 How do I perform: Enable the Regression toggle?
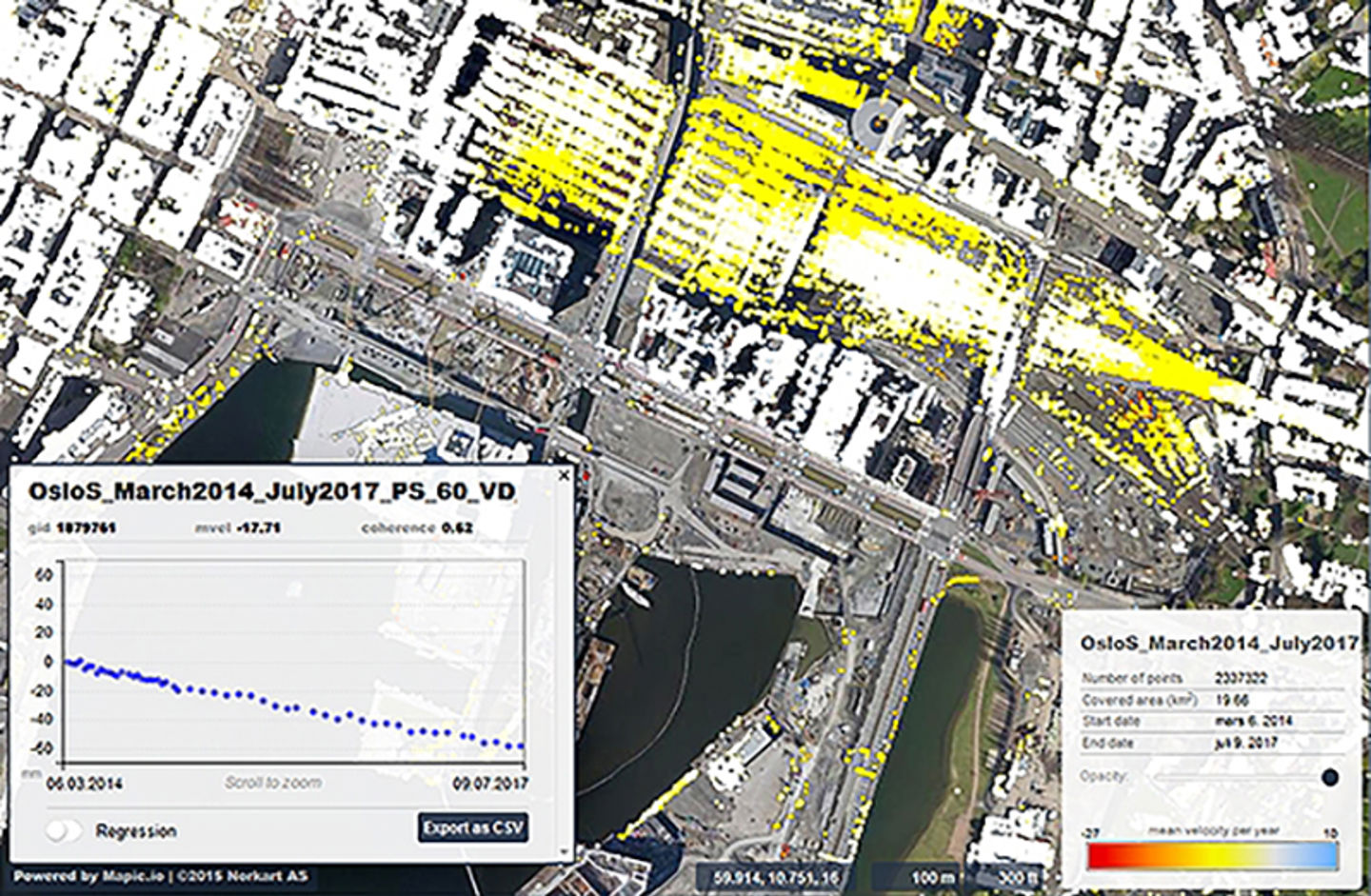tap(64, 830)
